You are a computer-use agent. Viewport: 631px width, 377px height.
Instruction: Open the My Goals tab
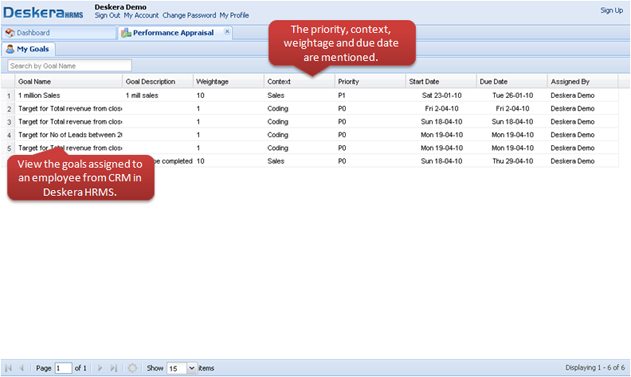28,49
